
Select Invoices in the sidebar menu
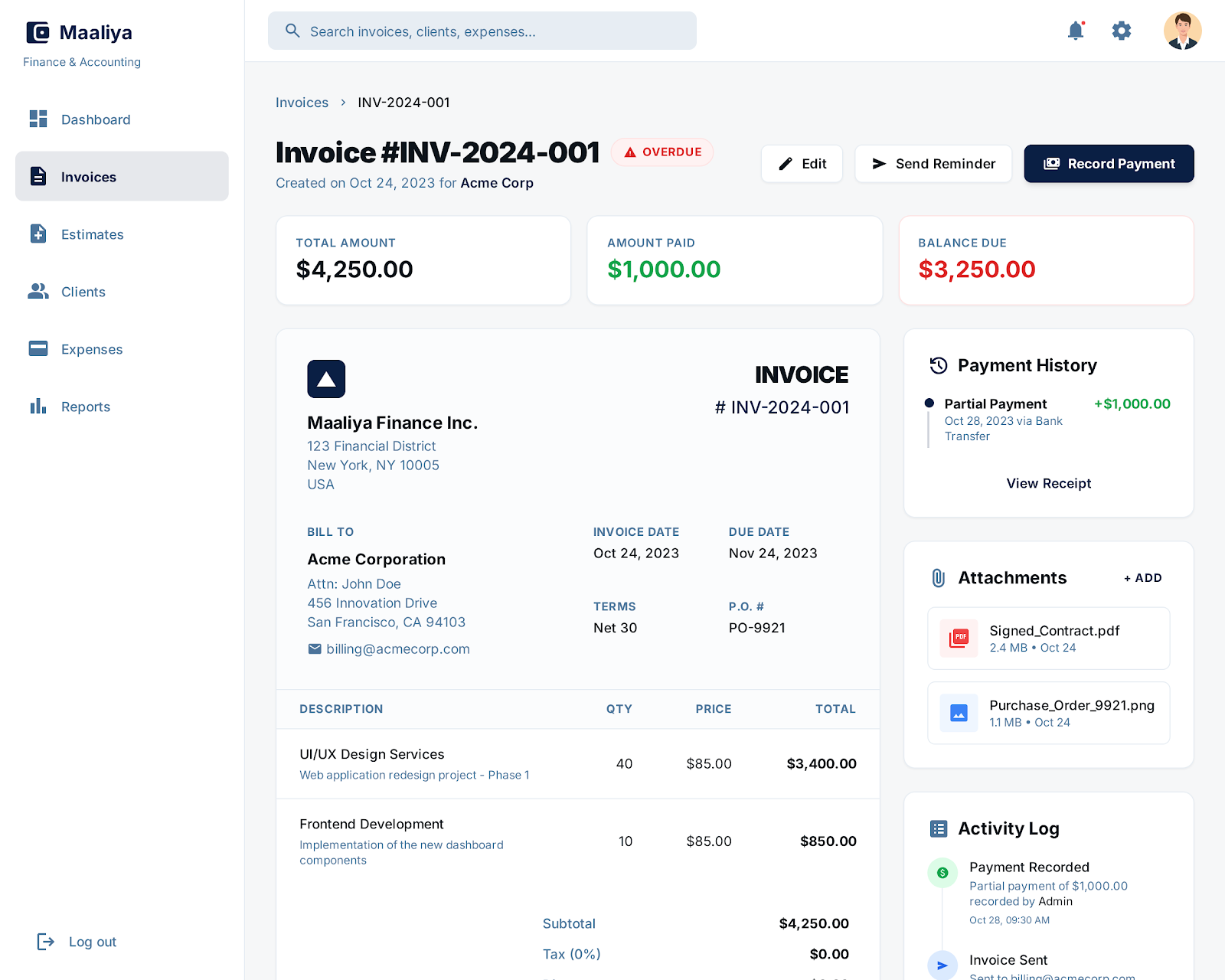pyautogui.click(x=88, y=176)
